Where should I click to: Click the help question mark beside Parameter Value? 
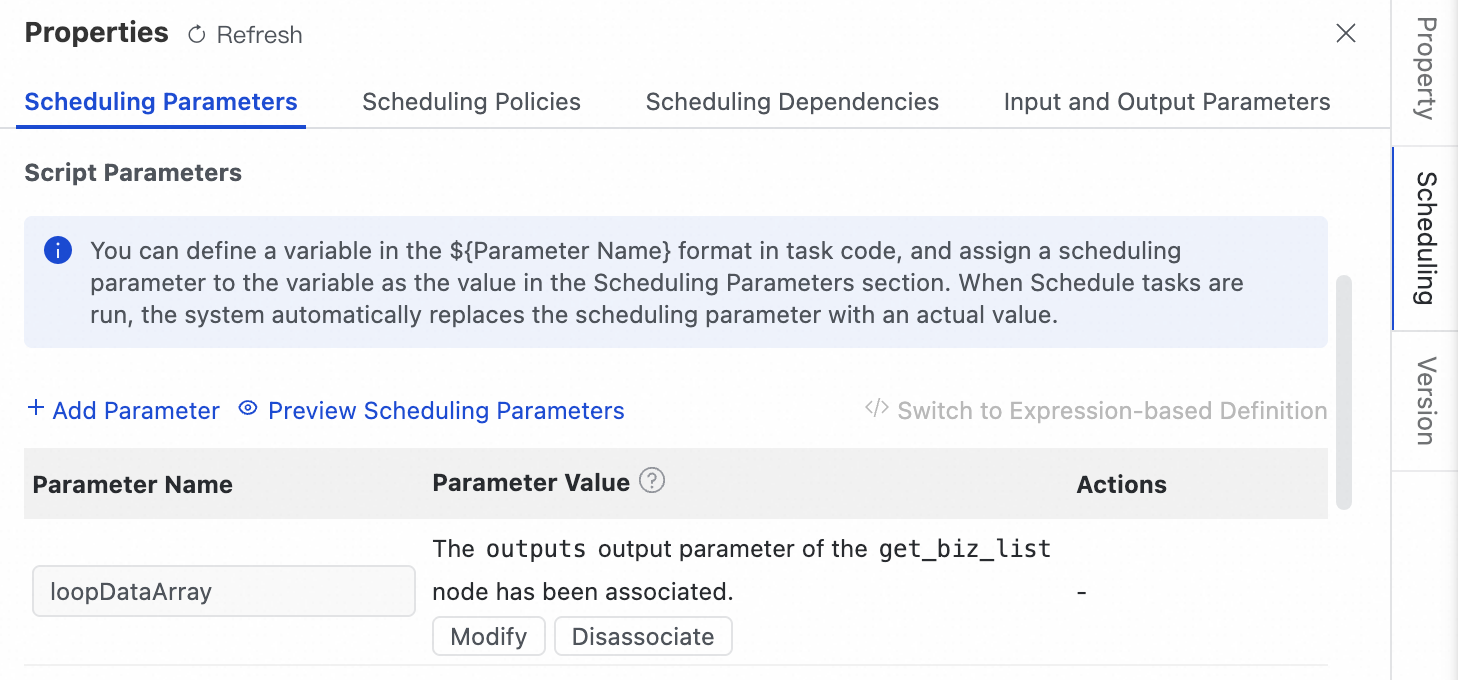click(x=652, y=481)
